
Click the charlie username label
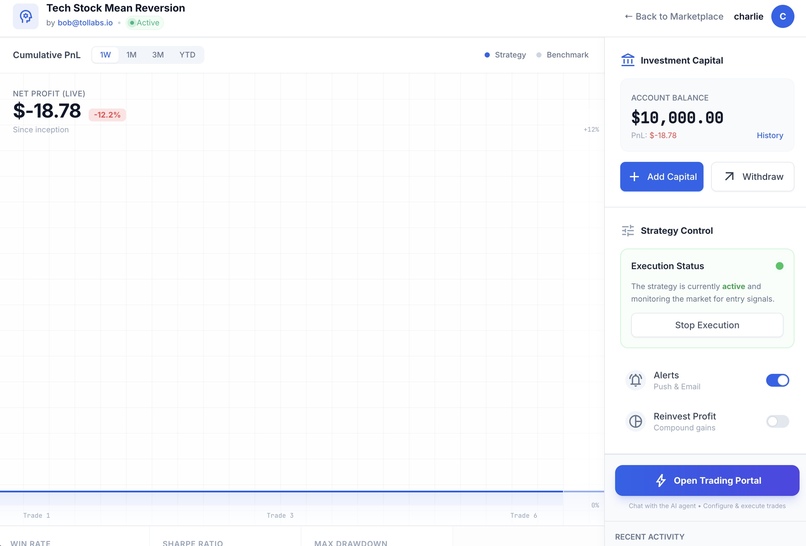pyautogui.click(x=748, y=16)
